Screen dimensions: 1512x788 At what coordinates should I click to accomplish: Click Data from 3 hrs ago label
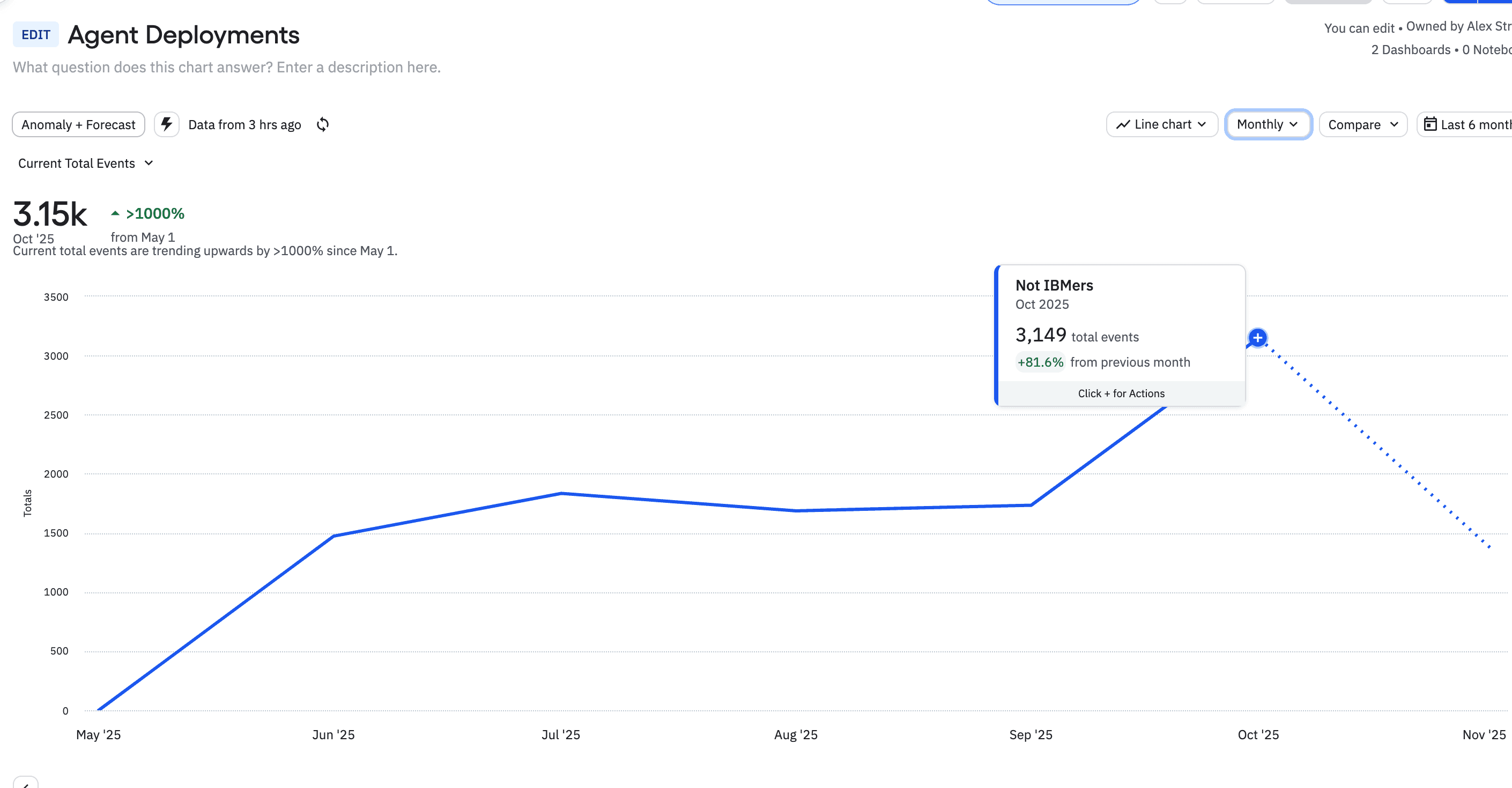pyautogui.click(x=244, y=124)
